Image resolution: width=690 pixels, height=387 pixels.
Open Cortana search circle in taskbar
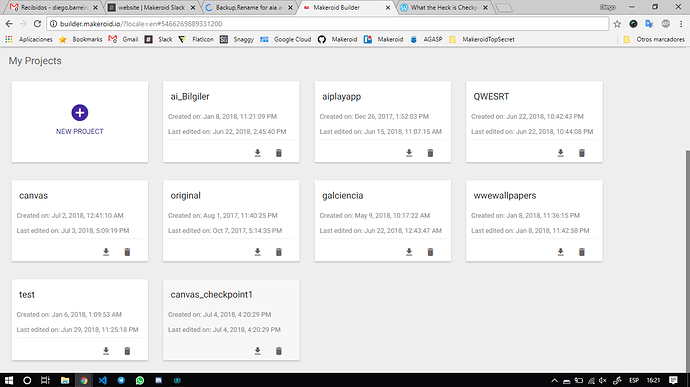click(x=27, y=380)
